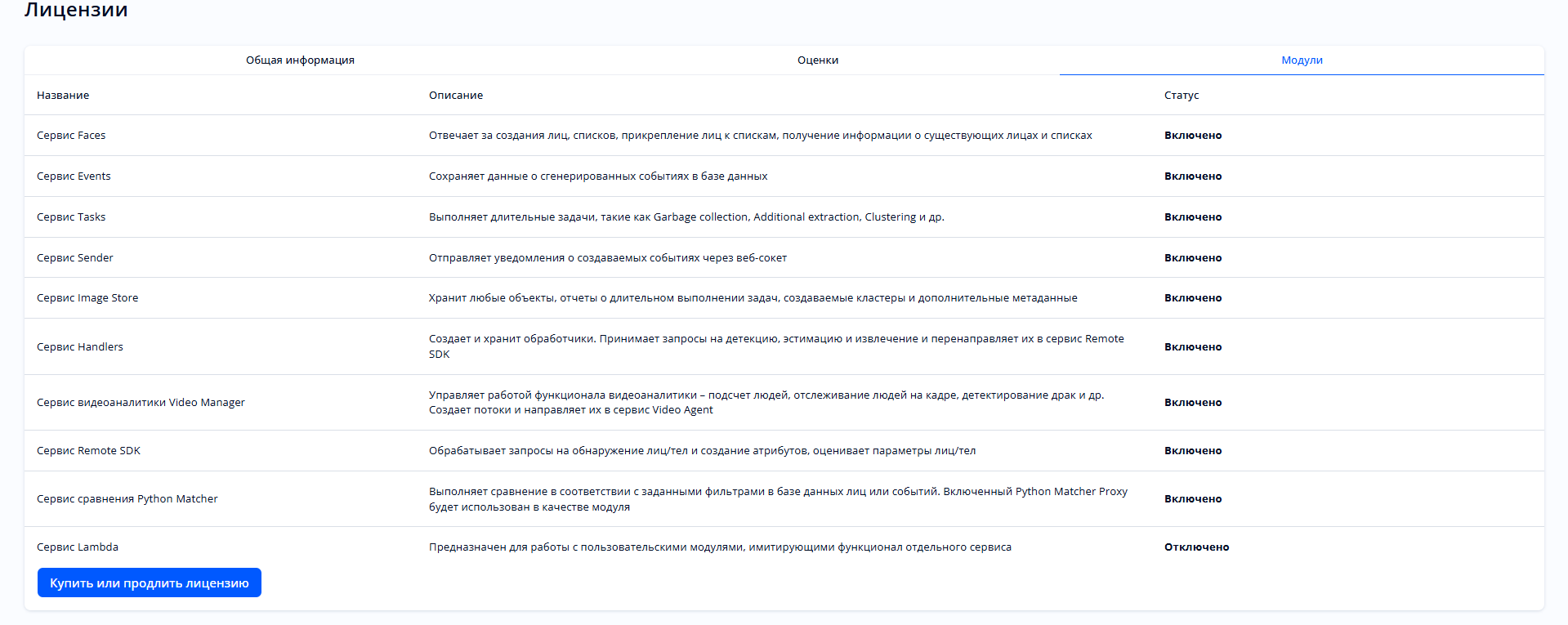Select the Сервис Image Store row name
Viewport: 1568px width, 625px height.
click(x=87, y=298)
